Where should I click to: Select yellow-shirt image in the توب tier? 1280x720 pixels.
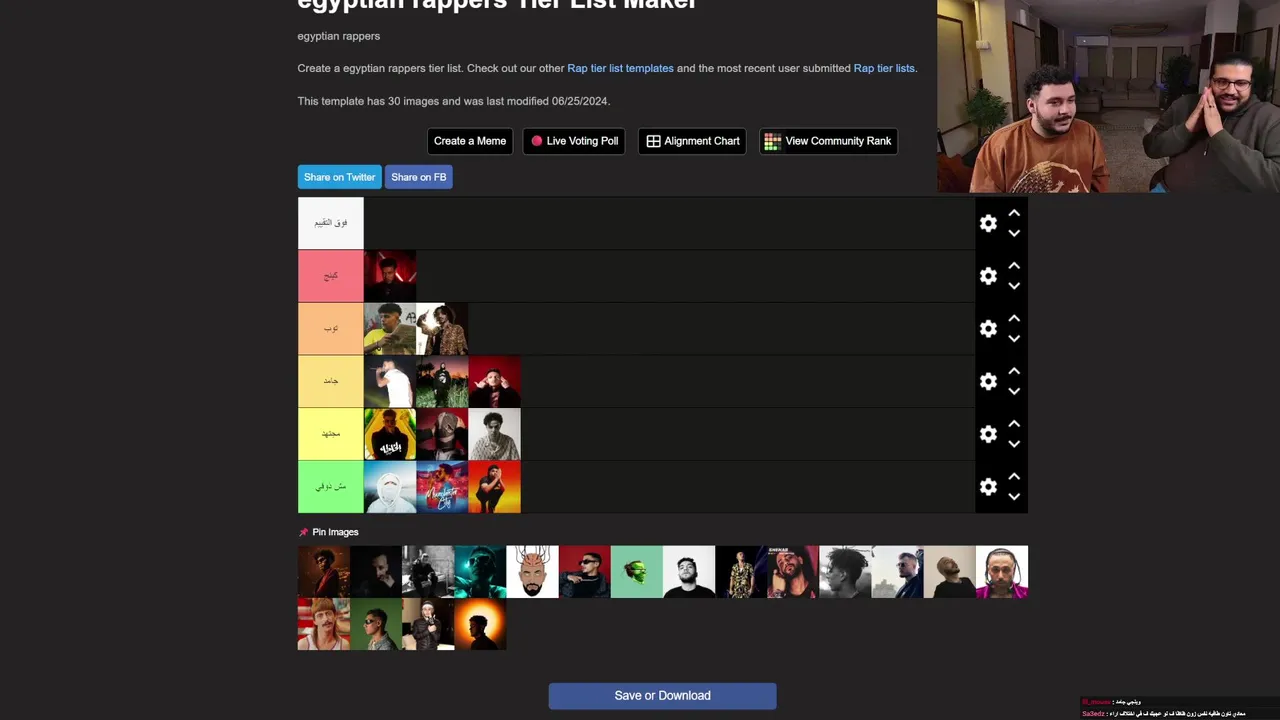point(390,329)
